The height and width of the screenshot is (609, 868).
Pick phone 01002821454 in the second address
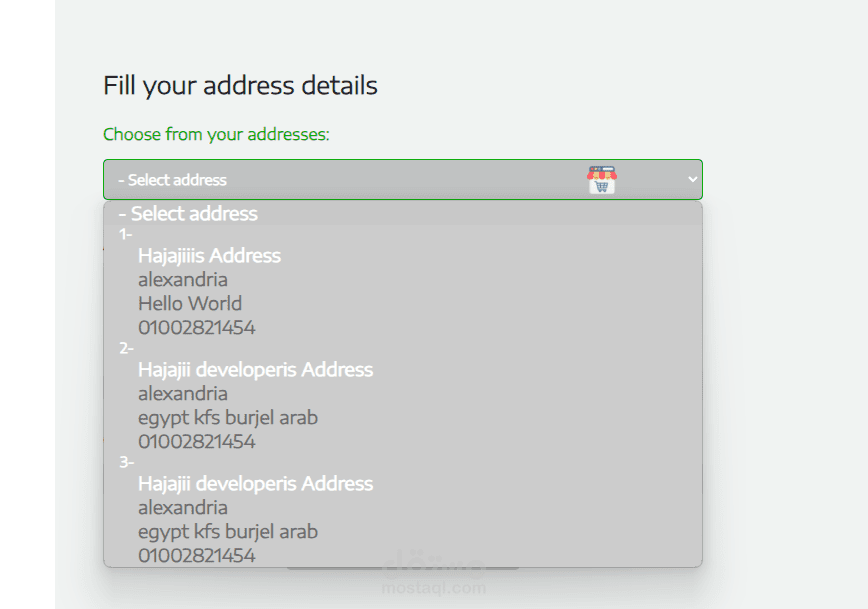coord(197,442)
